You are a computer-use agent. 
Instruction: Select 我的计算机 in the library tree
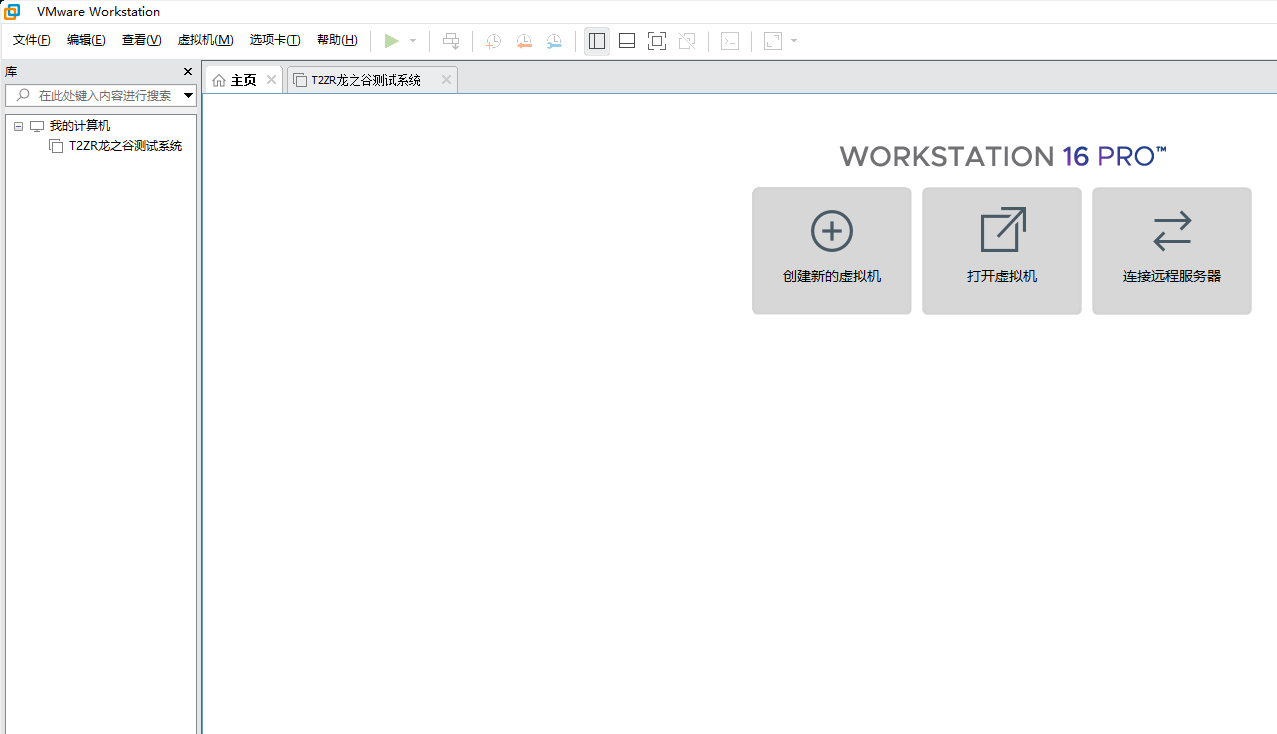click(80, 126)
